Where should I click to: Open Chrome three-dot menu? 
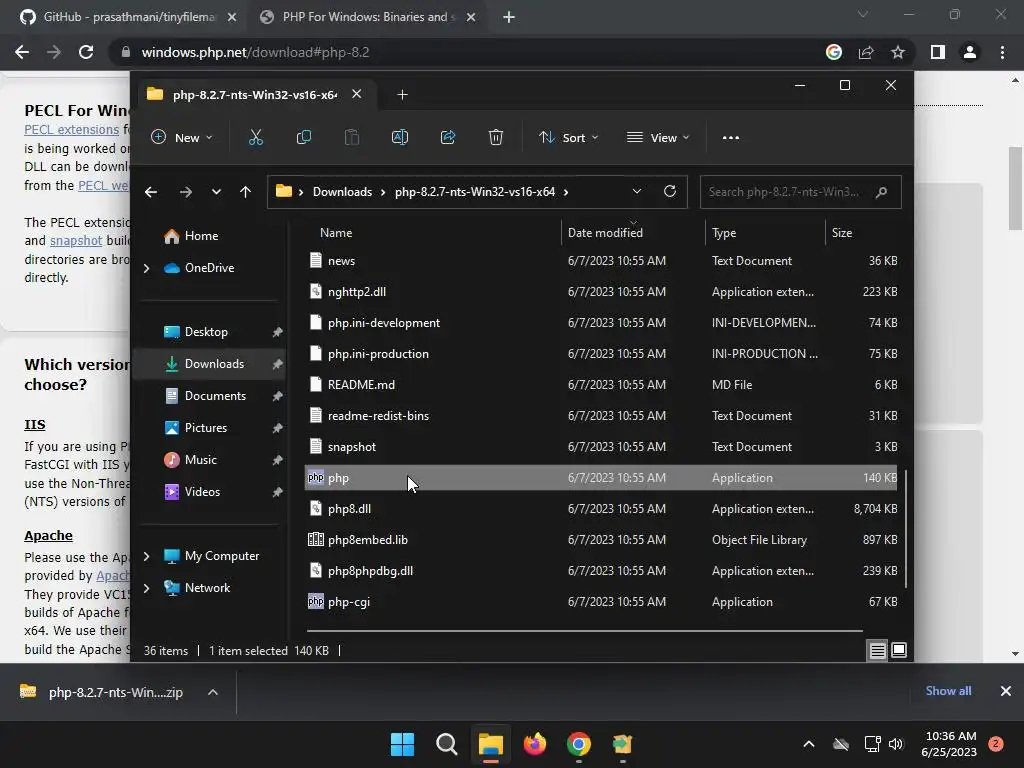[x=1002, y=52]
